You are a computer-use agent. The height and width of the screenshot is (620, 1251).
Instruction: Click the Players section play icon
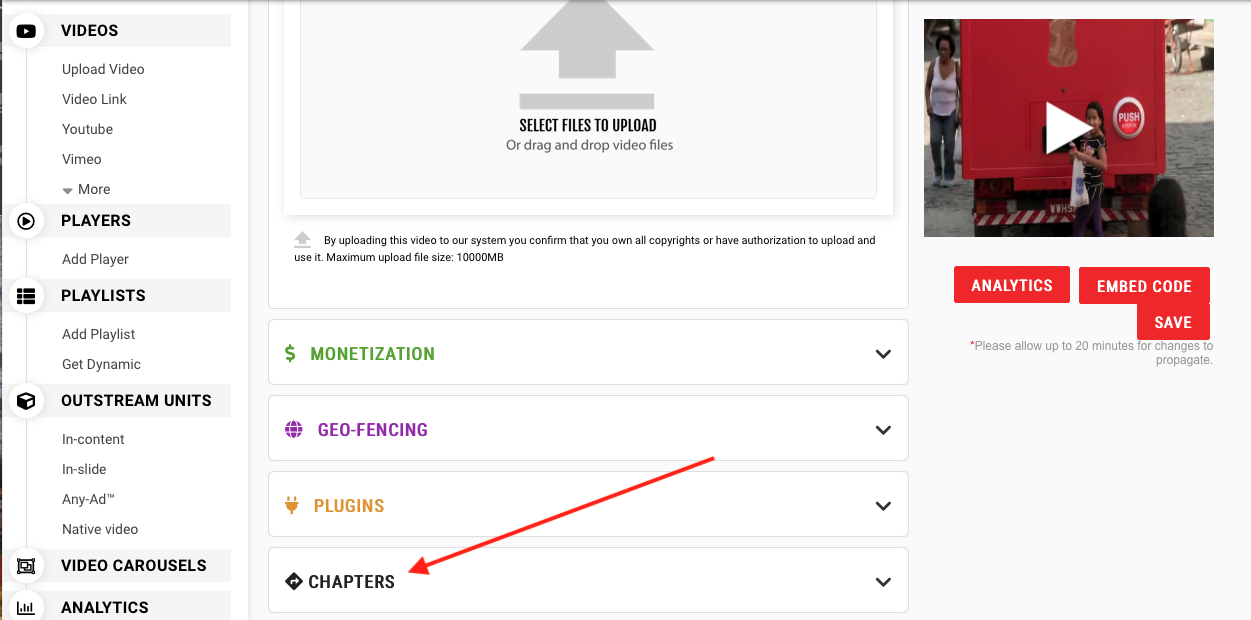[x=26, y=221]
